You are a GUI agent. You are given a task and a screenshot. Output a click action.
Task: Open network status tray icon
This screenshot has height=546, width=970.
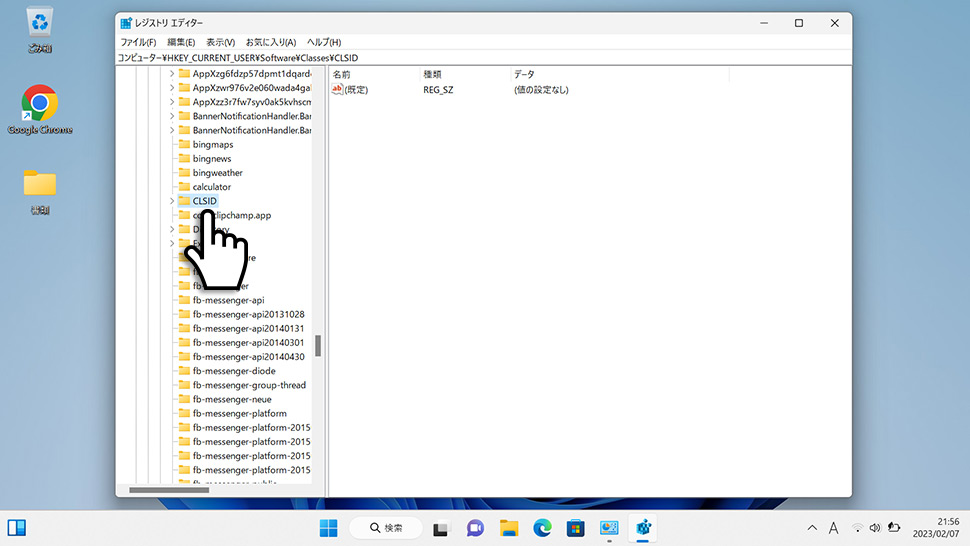click(857, 527)
